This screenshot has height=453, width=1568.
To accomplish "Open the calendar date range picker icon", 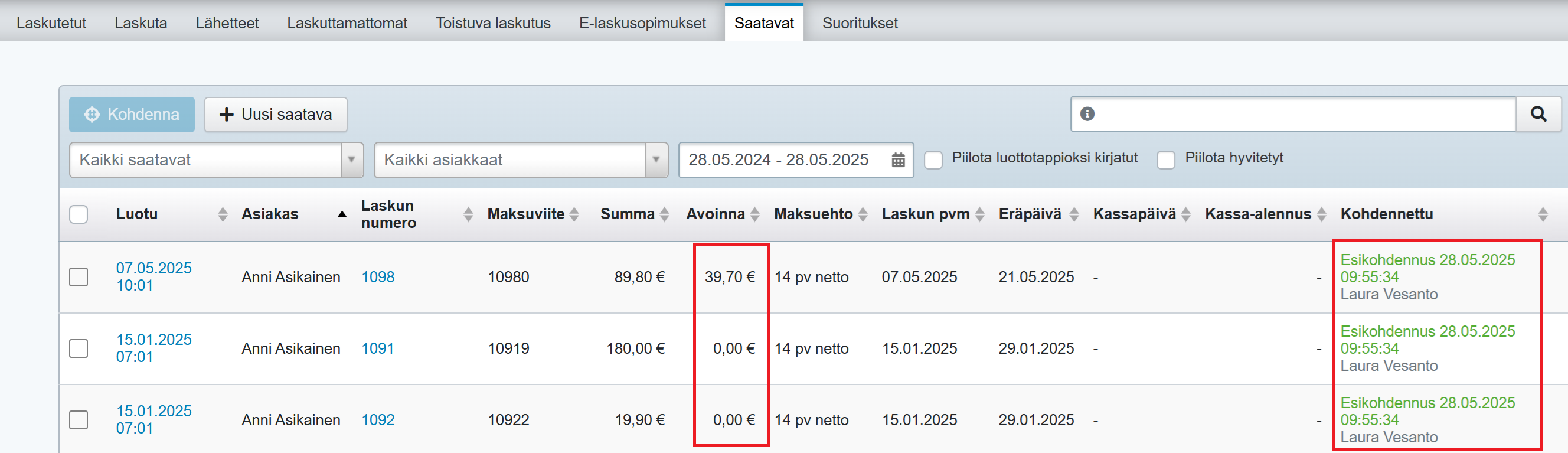I will point(898,160).
